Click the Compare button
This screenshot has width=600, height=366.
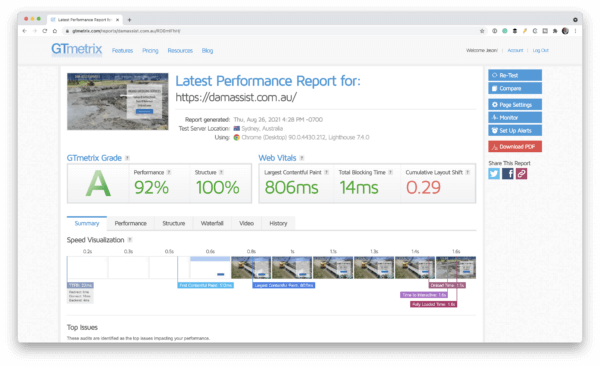coord(515,88)
